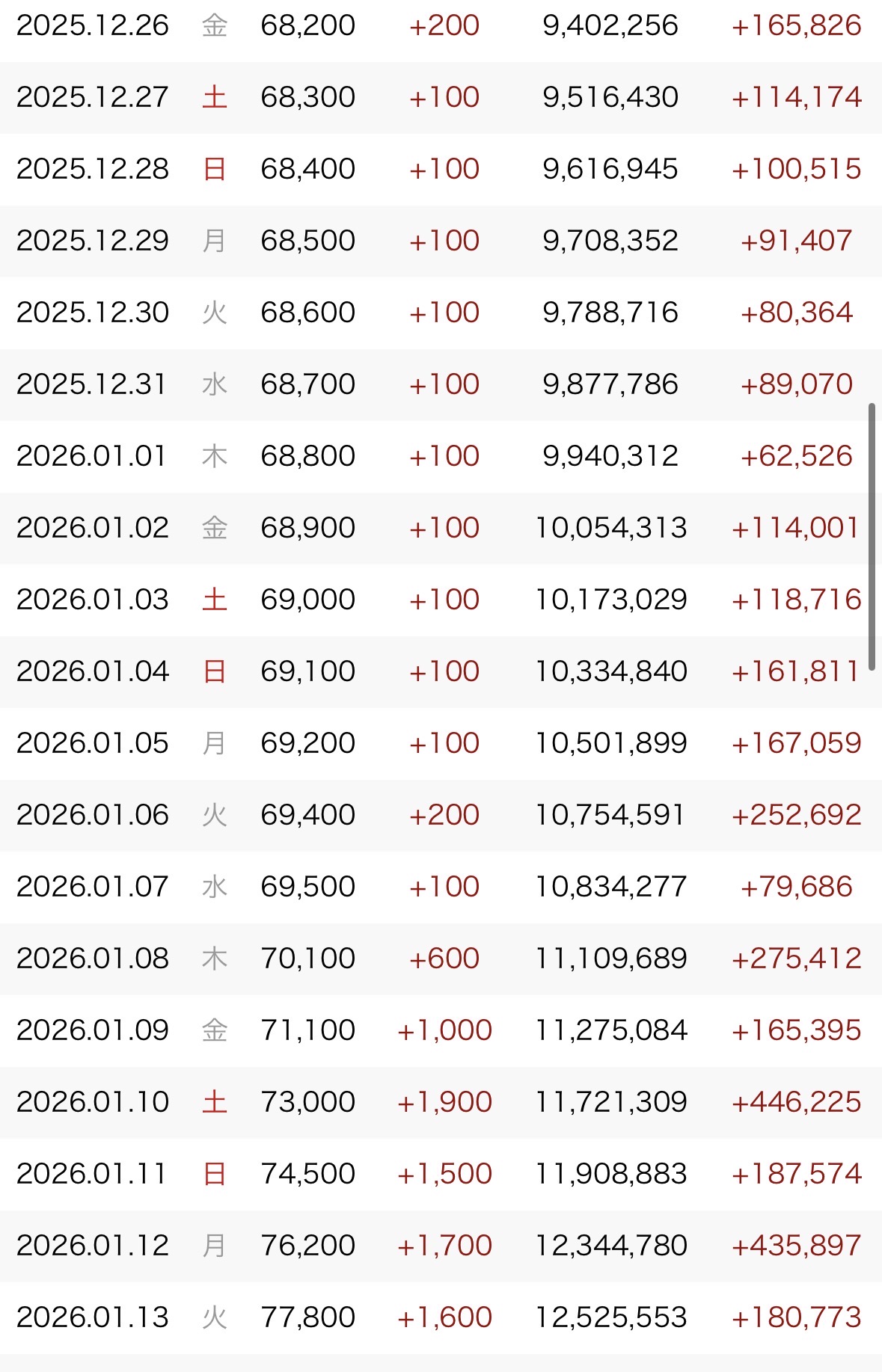Click the red 土 label for 2025.12.27

pyautogui.click(x=214, y=97)
